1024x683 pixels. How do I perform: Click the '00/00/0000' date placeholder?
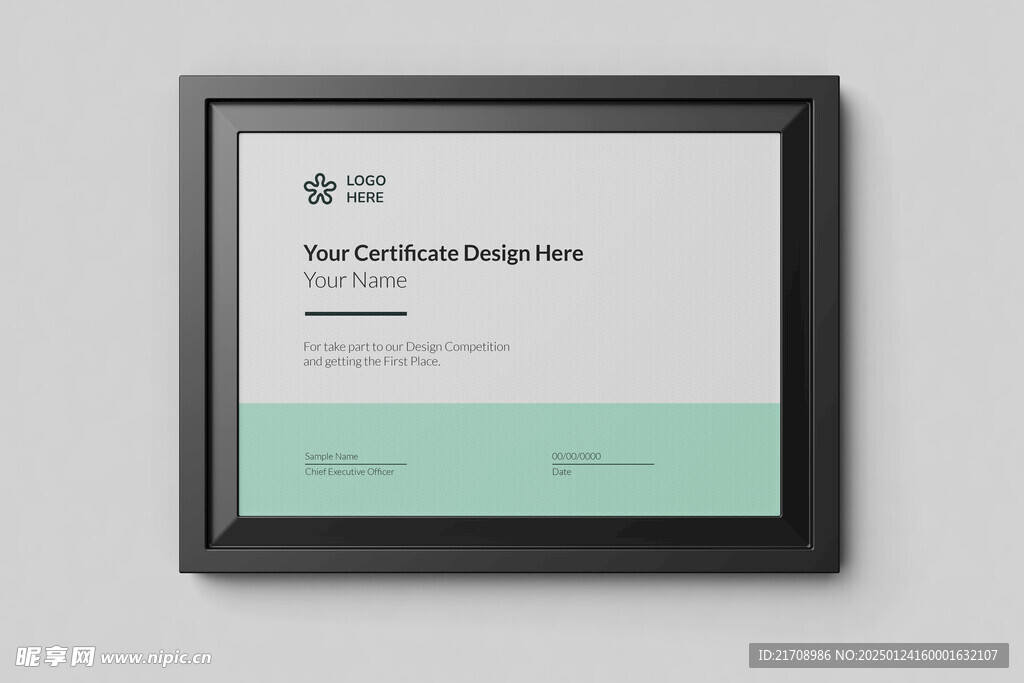(576, 456)
